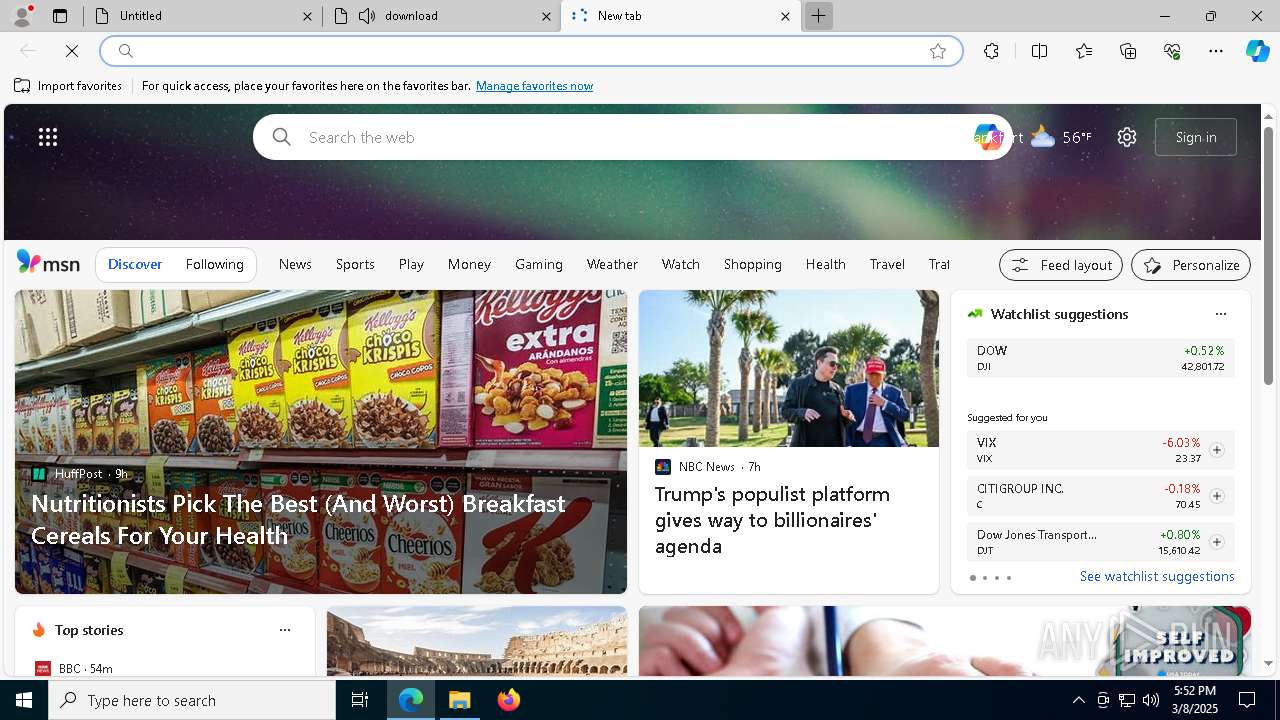
Task: Open the notifications center
Action: click(x=1247, y=700)
